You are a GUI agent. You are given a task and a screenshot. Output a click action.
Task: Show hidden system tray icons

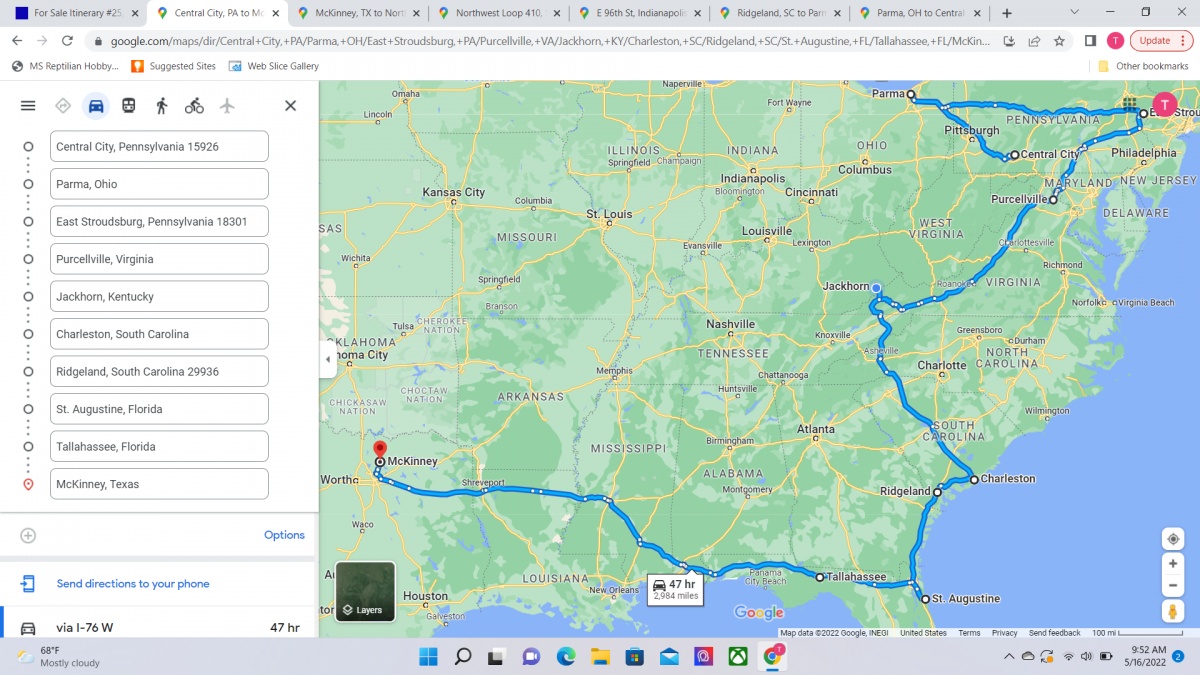tap(1008, 656)
